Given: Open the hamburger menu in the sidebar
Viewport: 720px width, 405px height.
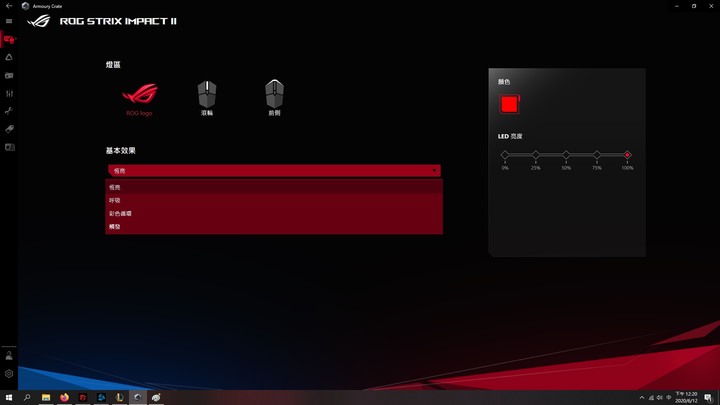Looking at the screenshot, I should (9, 21).
